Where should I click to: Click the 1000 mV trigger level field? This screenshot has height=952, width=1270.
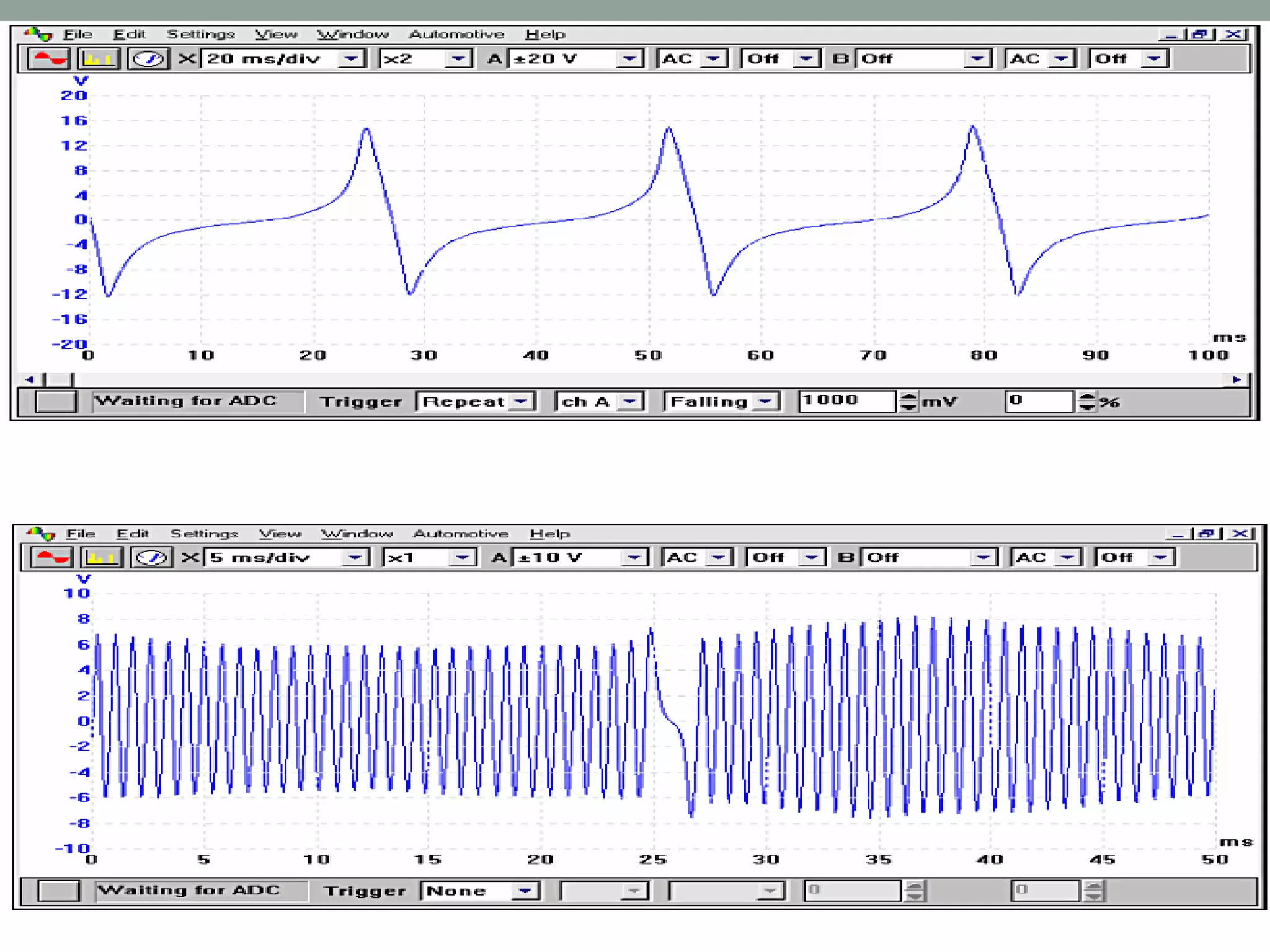pos(846,401)
